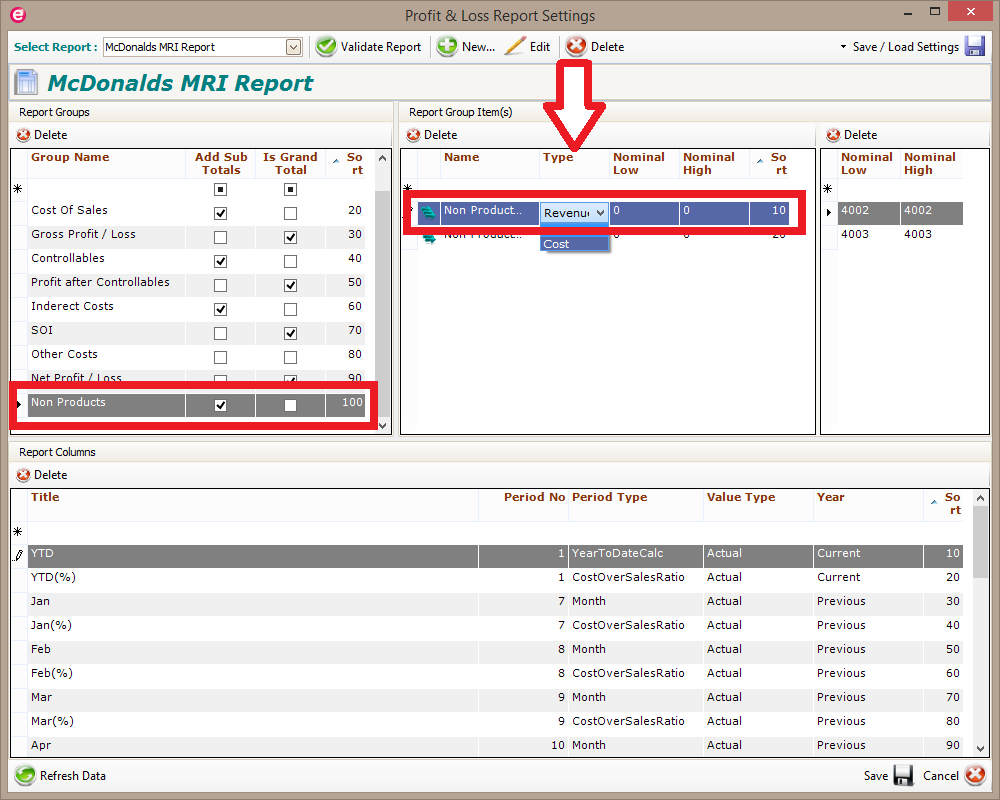Image resolution: width=1000 pixels, height=800 pixels.
Task: Click the Report Groups Delete icon
Action: point(24,135)
